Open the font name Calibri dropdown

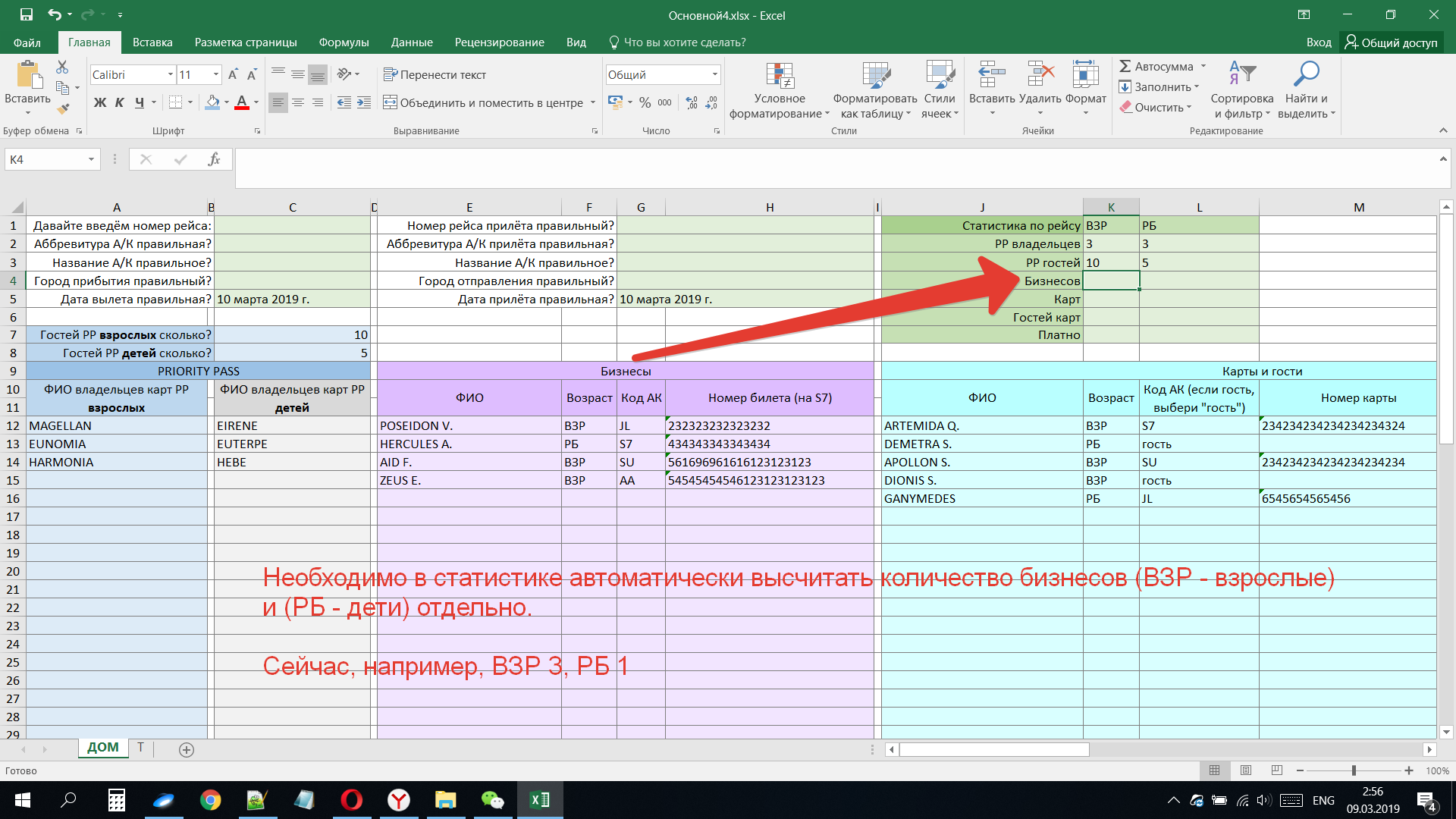[x=170, y=74]
